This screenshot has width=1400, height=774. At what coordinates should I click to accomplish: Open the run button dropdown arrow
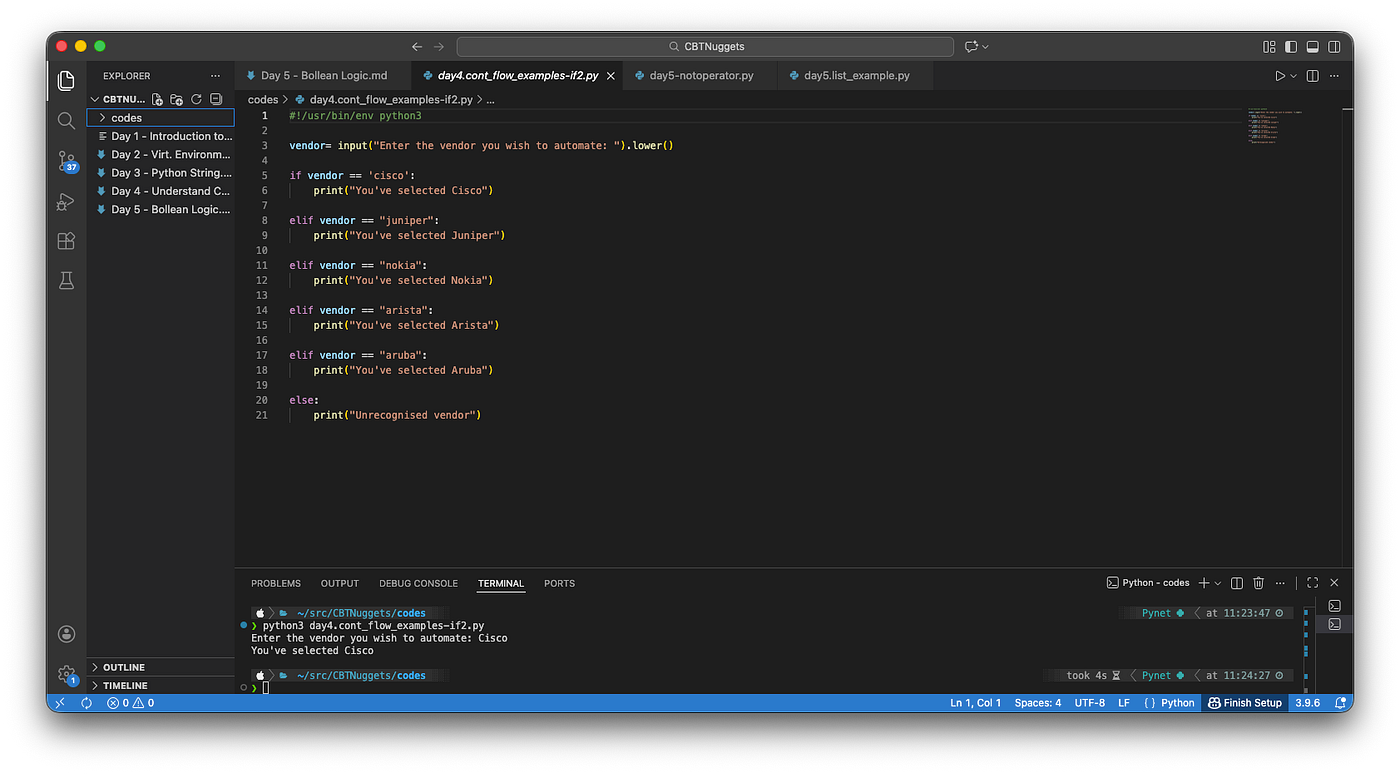(x=1293, y=76)
